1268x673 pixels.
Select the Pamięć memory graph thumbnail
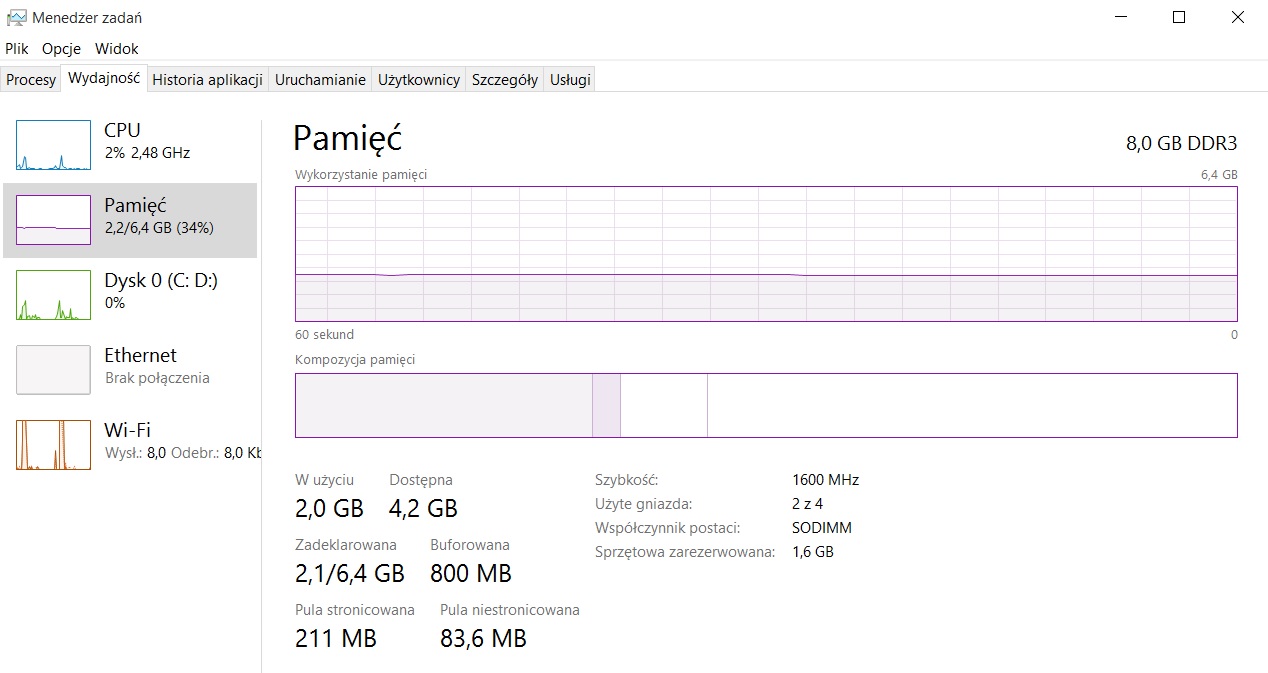point(53,220)
